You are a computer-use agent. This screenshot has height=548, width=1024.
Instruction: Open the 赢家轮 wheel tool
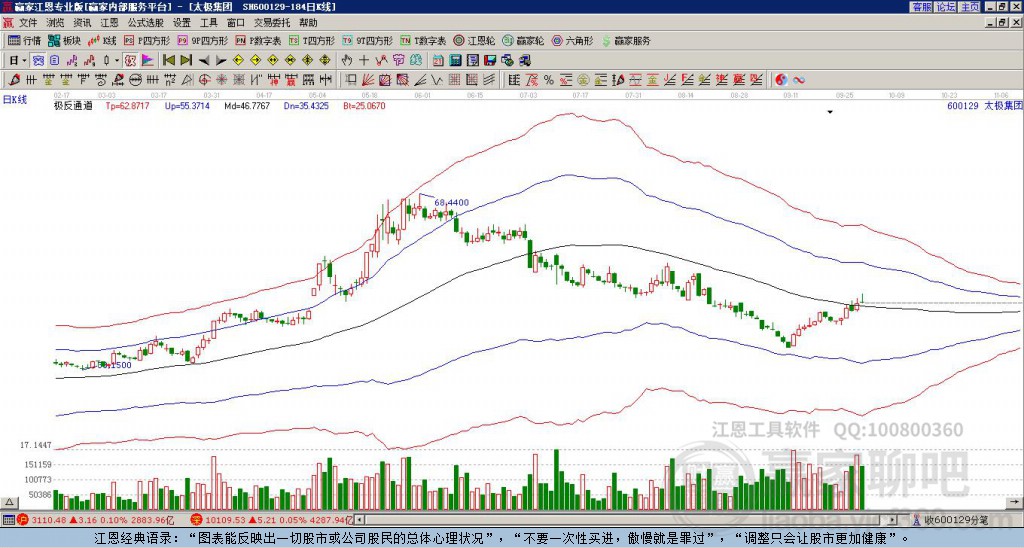pos(524,40)
